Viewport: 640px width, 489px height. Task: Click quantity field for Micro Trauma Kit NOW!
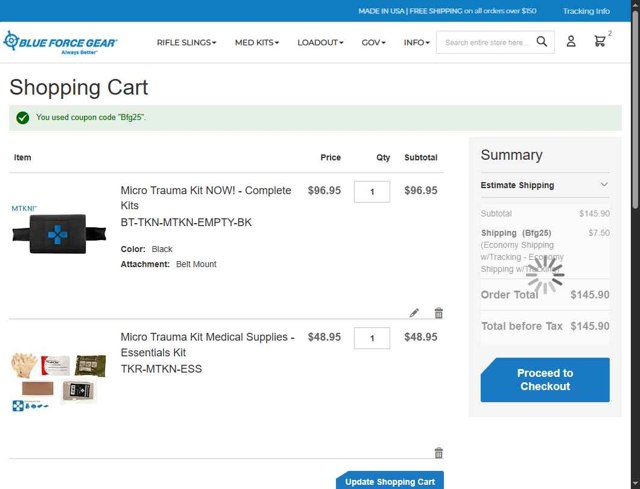pyautogui.click(x=372, y=191)
